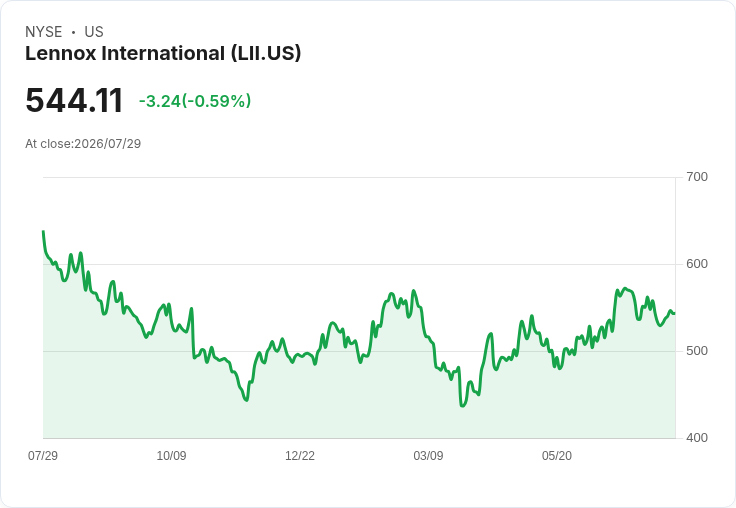Click the 10/09 x-axis date label

pos(171,455)
